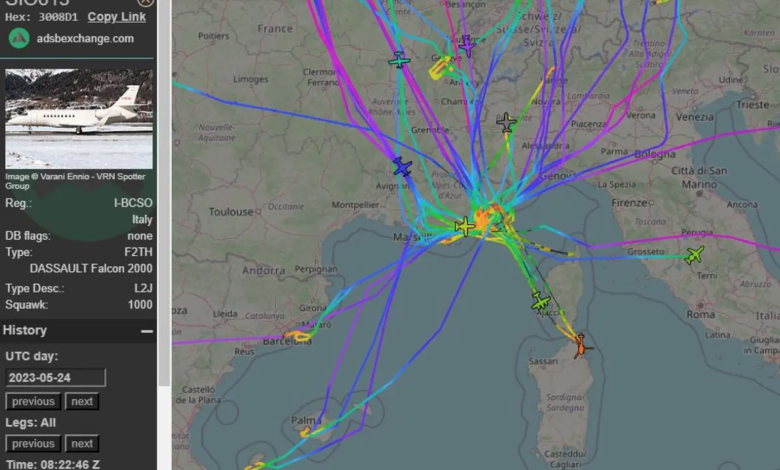Select the teal aircraft icon near Clermont-Ferrand

399,61
